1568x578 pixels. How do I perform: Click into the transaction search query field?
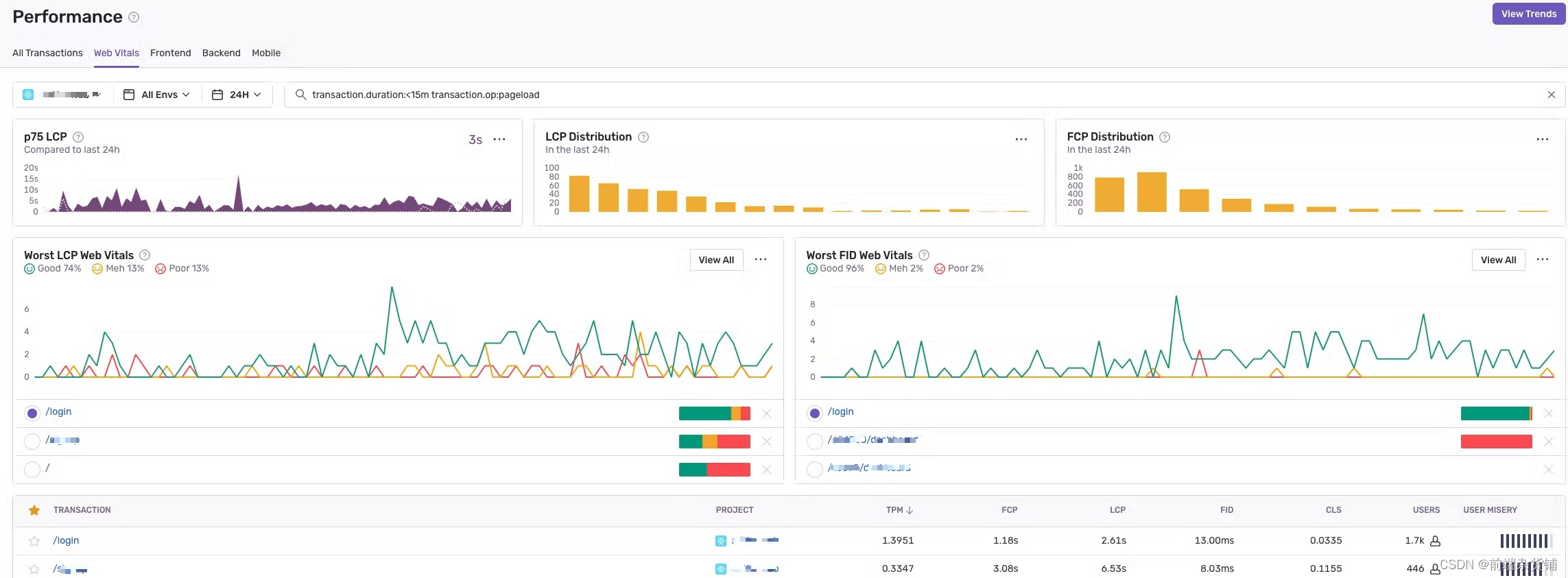click(x=925, y=95)
